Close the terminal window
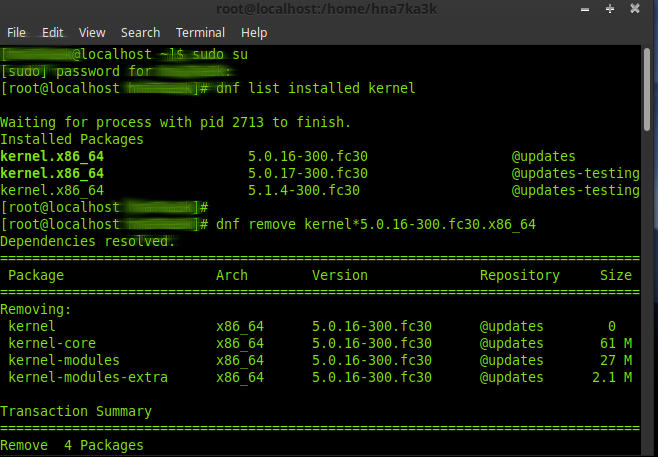This screenshot has height=457, width=658. click(x=634, y=8)
